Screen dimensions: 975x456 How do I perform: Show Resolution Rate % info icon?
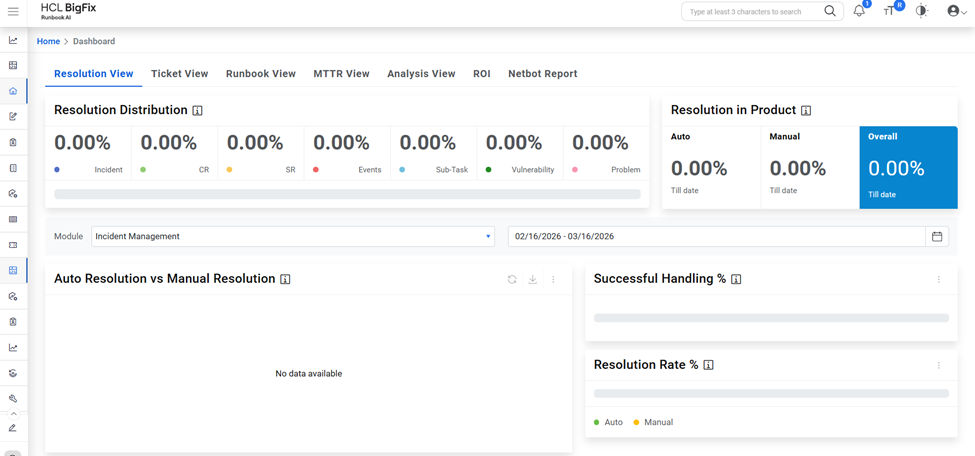click(708, 365)
